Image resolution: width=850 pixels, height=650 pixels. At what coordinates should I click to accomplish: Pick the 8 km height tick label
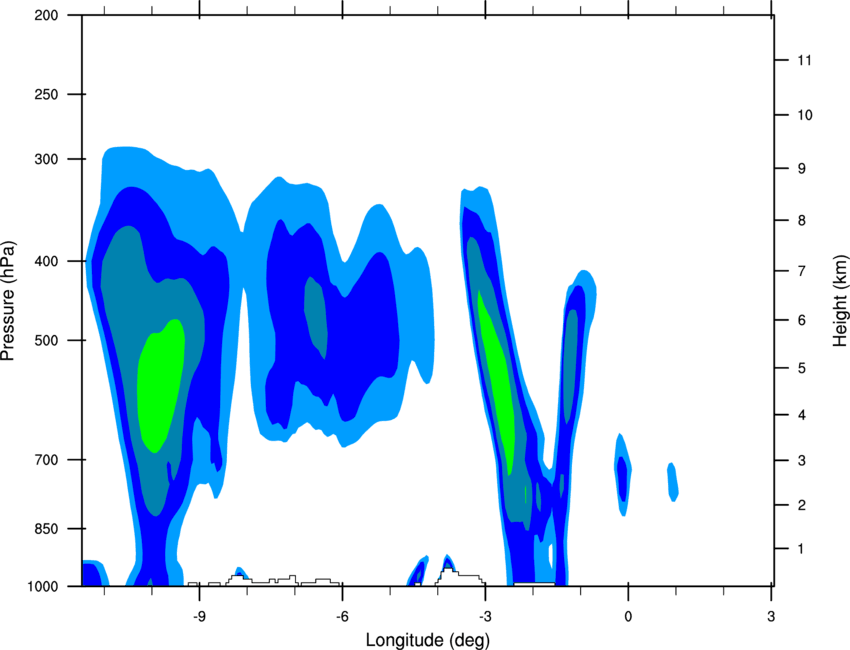[802, 220]
